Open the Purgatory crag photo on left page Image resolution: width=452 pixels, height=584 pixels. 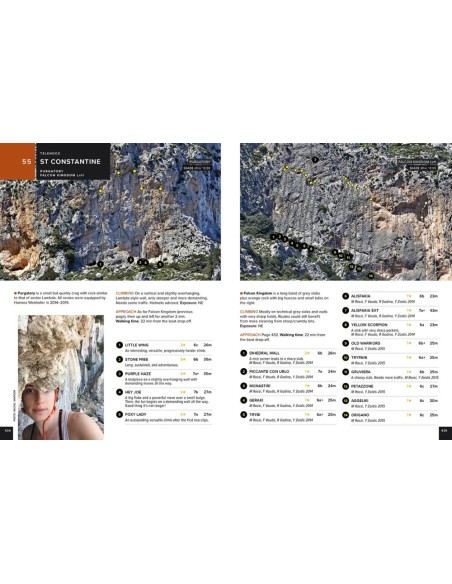[x=110, y=212]
